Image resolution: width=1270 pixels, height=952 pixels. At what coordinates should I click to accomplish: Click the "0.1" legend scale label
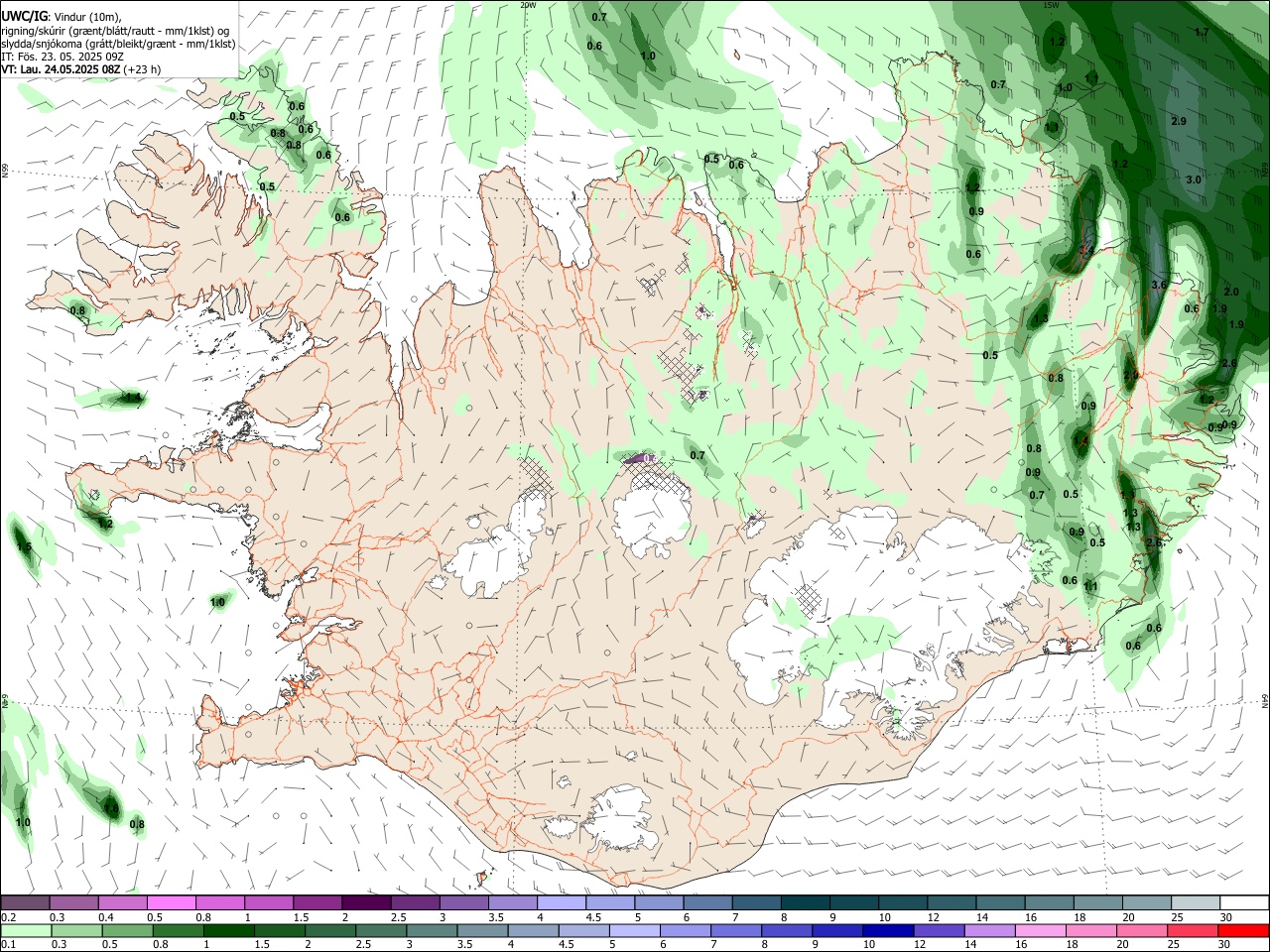pyautogui.click(x=9, y=945)
